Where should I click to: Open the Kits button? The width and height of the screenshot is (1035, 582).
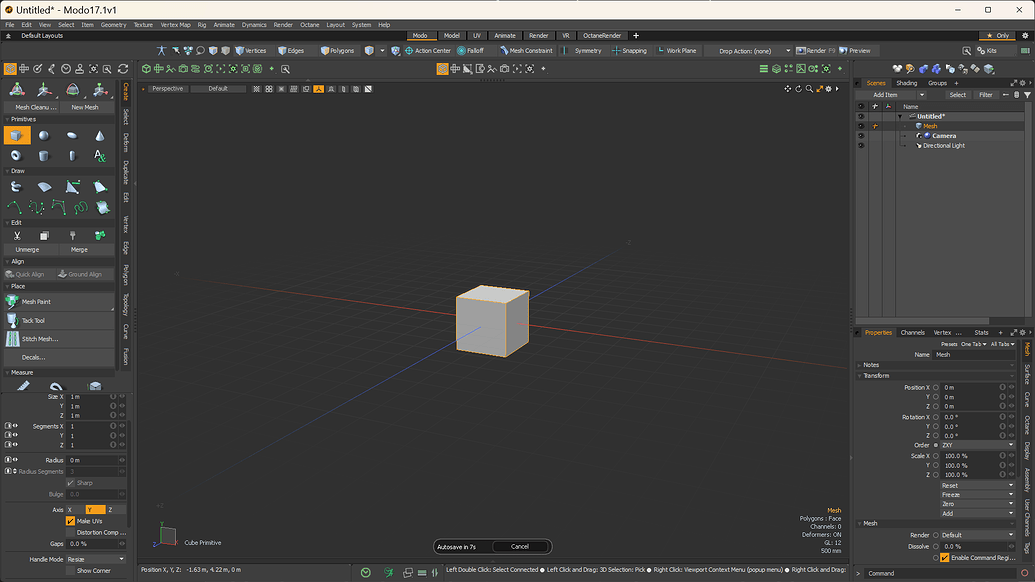pyautogui.click(x=987, y=50)
